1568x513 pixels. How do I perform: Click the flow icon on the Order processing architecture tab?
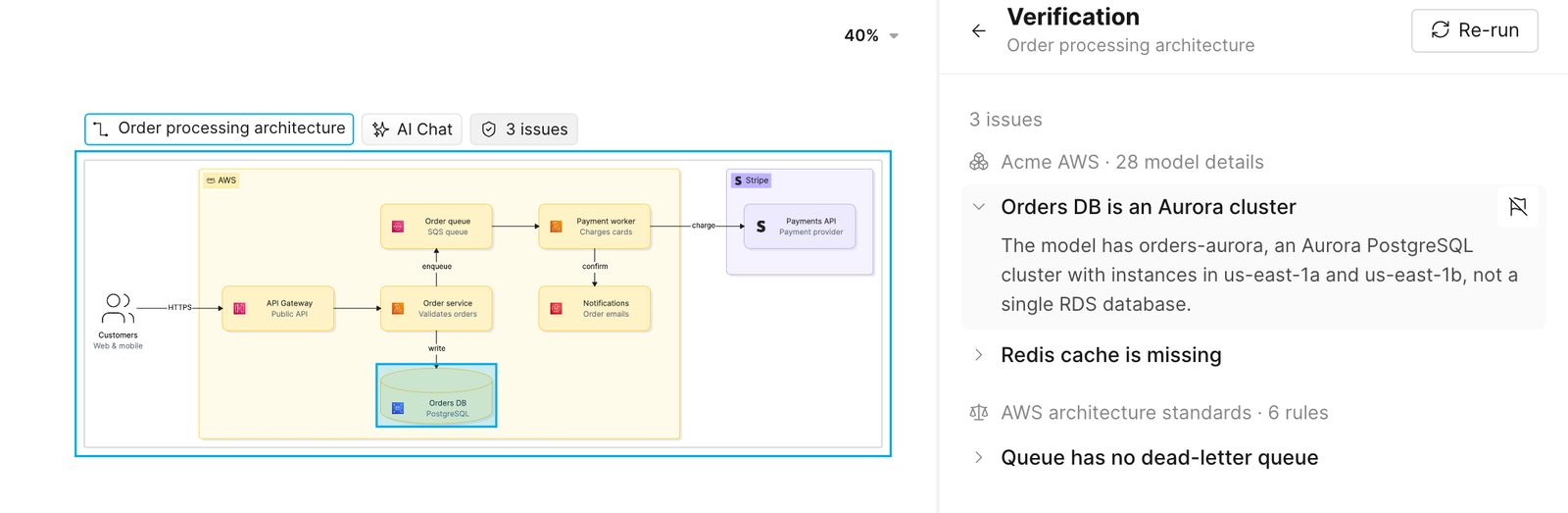pos(101,128)
